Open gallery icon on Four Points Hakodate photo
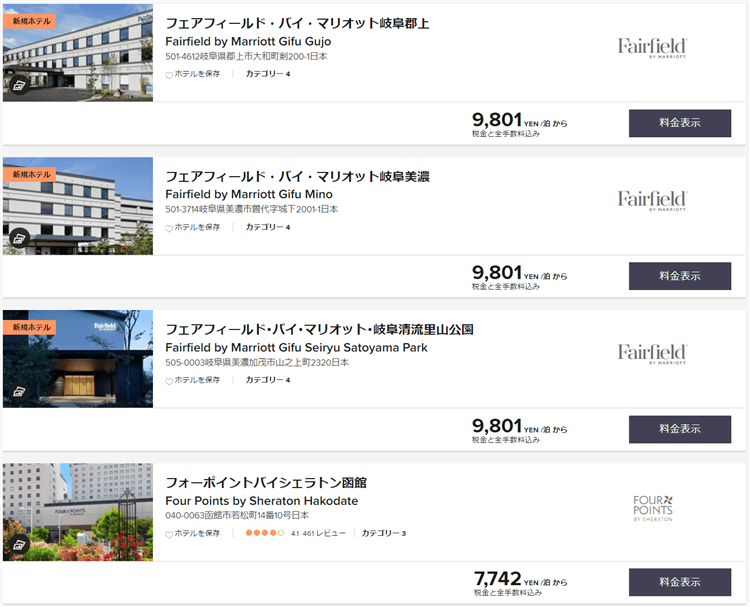 tap(20, 544)
